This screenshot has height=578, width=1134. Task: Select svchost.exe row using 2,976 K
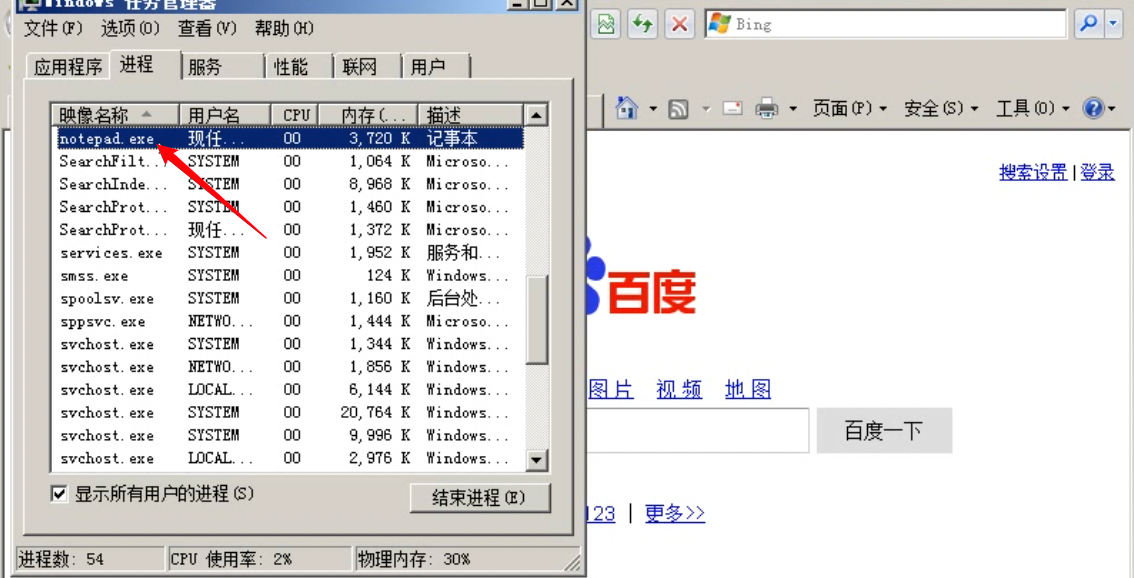(x=290, y=458)
